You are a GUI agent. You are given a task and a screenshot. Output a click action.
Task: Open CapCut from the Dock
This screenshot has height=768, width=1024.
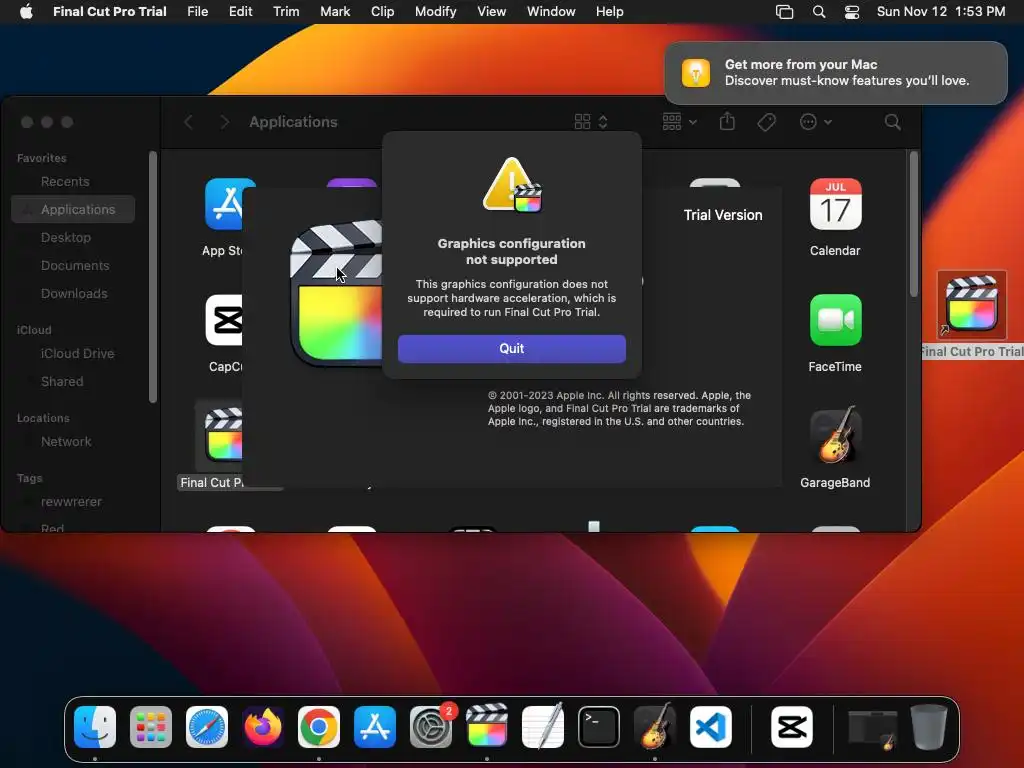792,727
